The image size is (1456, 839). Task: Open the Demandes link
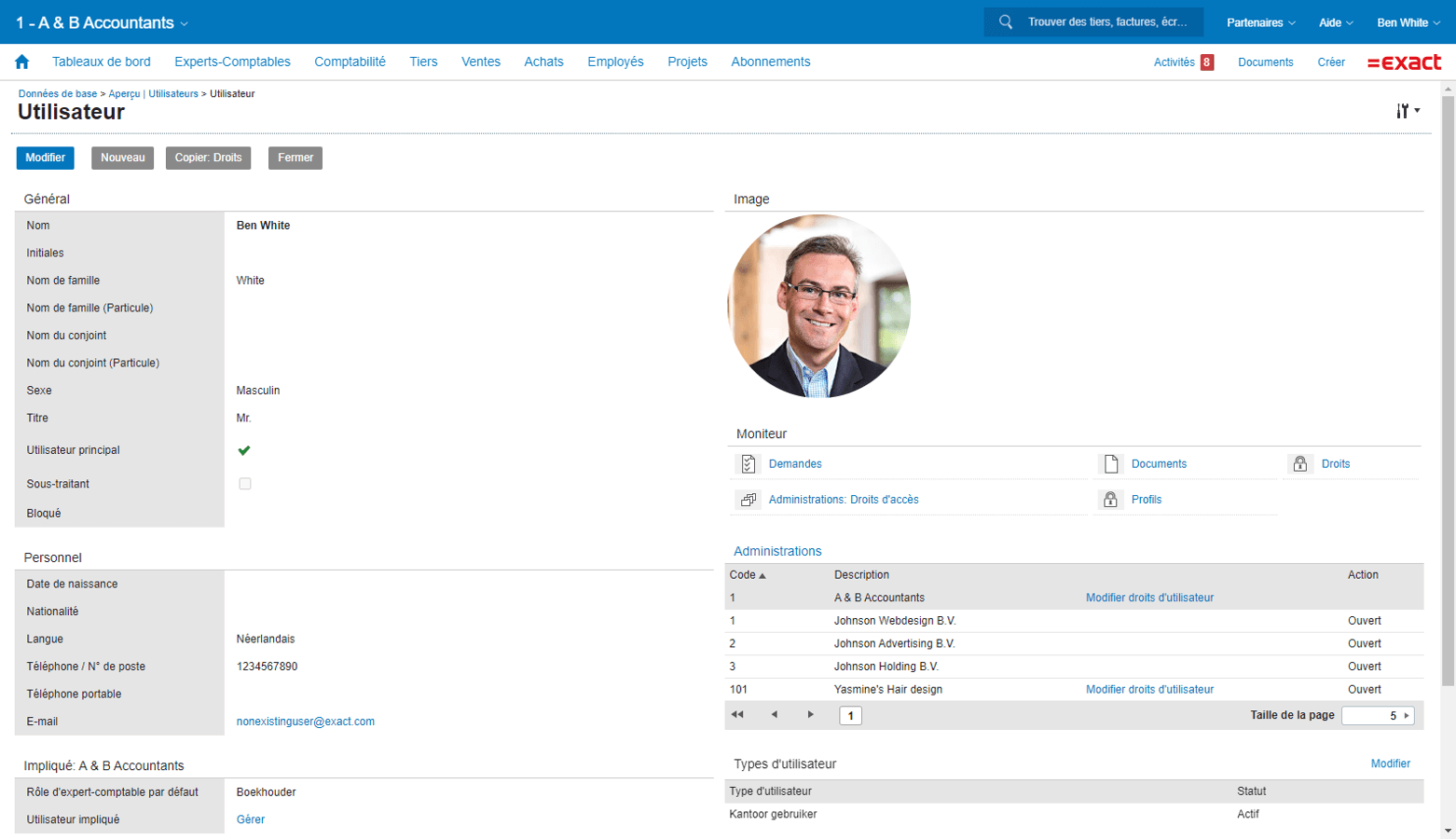795,464
